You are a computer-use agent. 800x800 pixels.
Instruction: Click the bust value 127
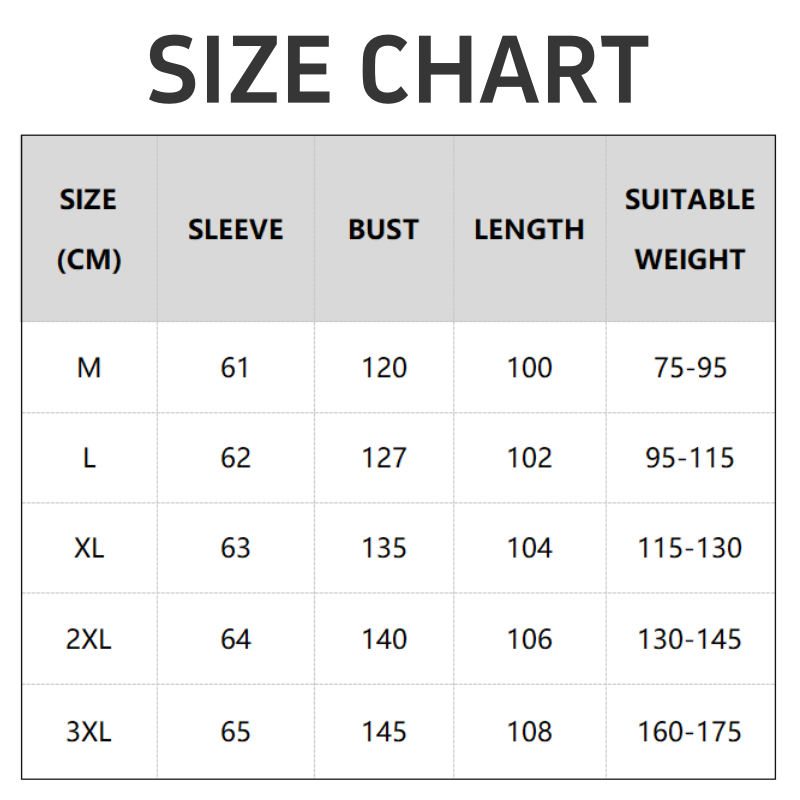click(x=384, y=458)
